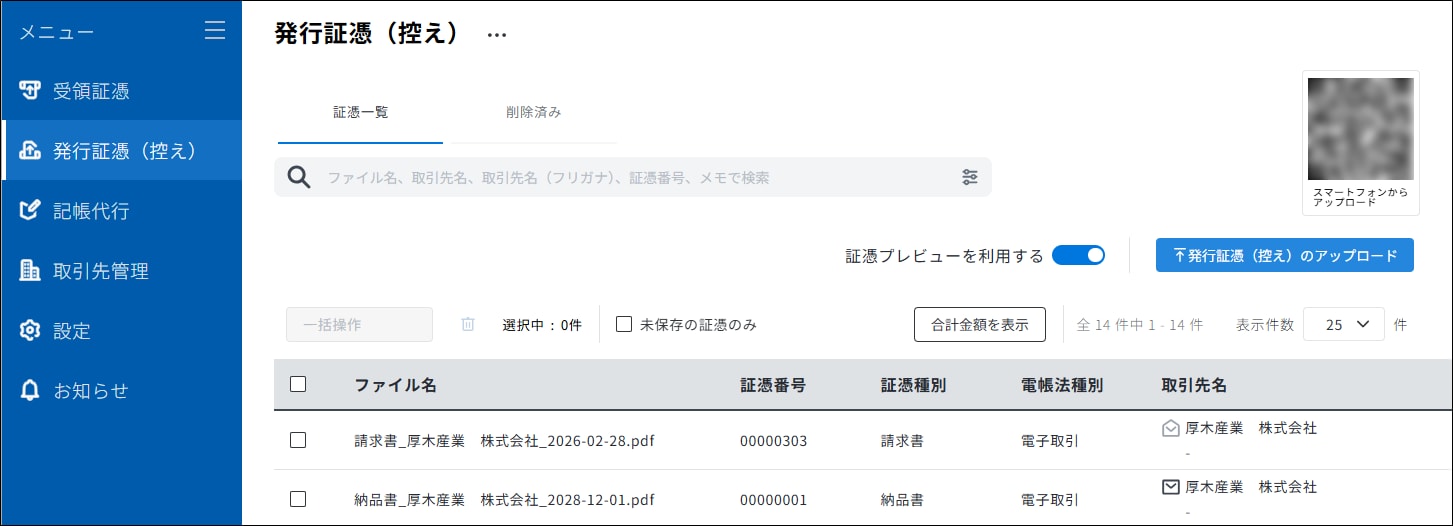This screenshot has height=526, width=1453.
Task: Open search filter options slider icon
Action: [x=970, y=177]
